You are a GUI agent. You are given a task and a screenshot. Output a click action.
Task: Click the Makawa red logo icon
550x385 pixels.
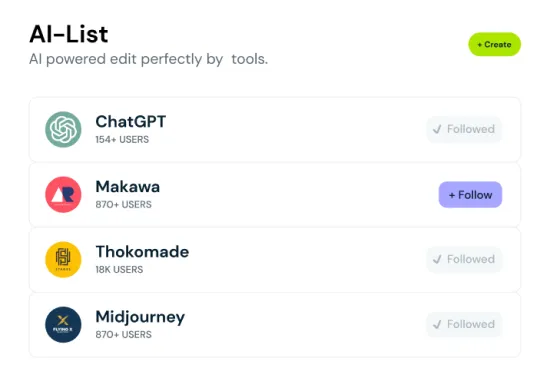tap(63, 195)
